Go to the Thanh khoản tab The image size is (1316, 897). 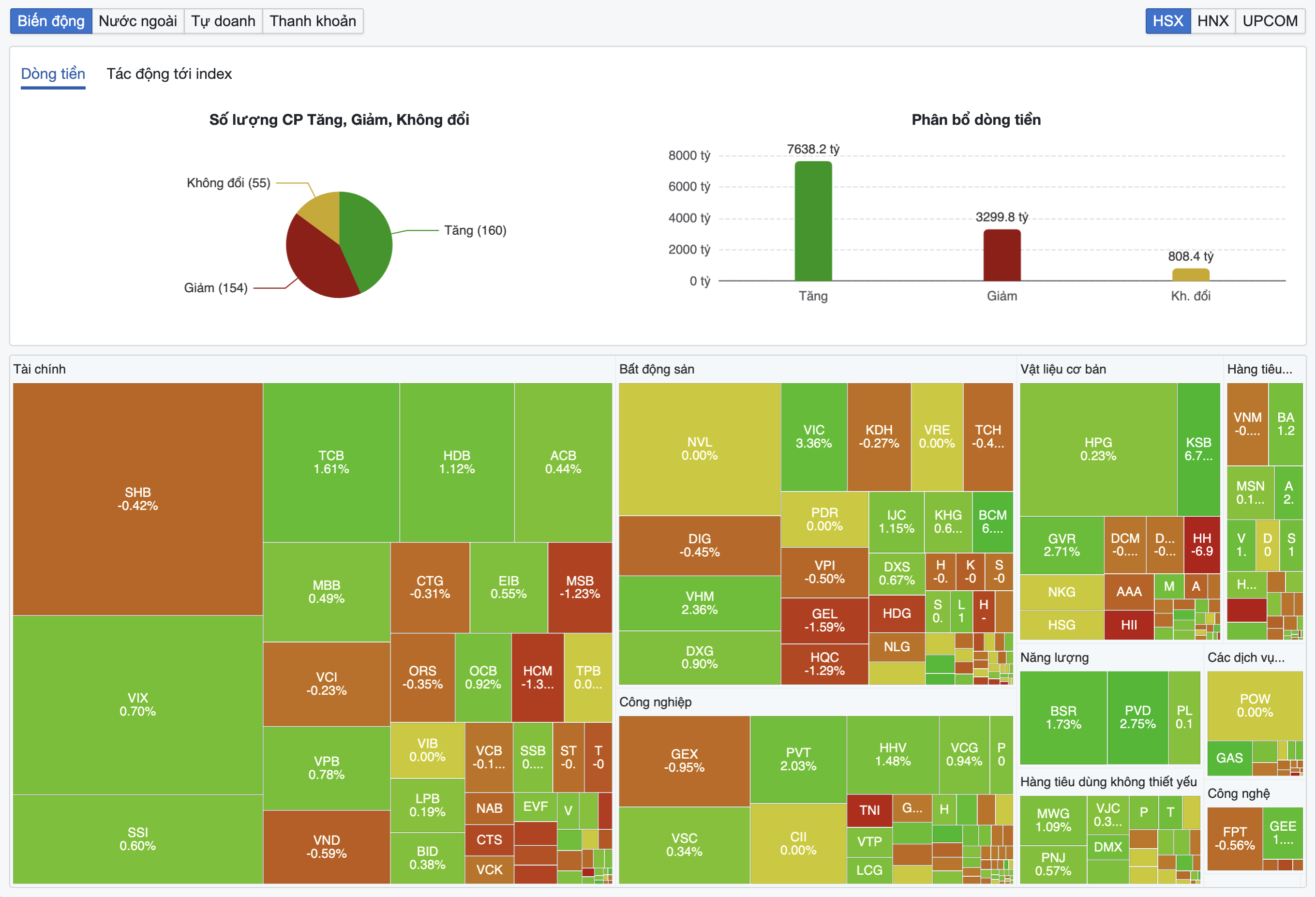click(x=313, y=21)
